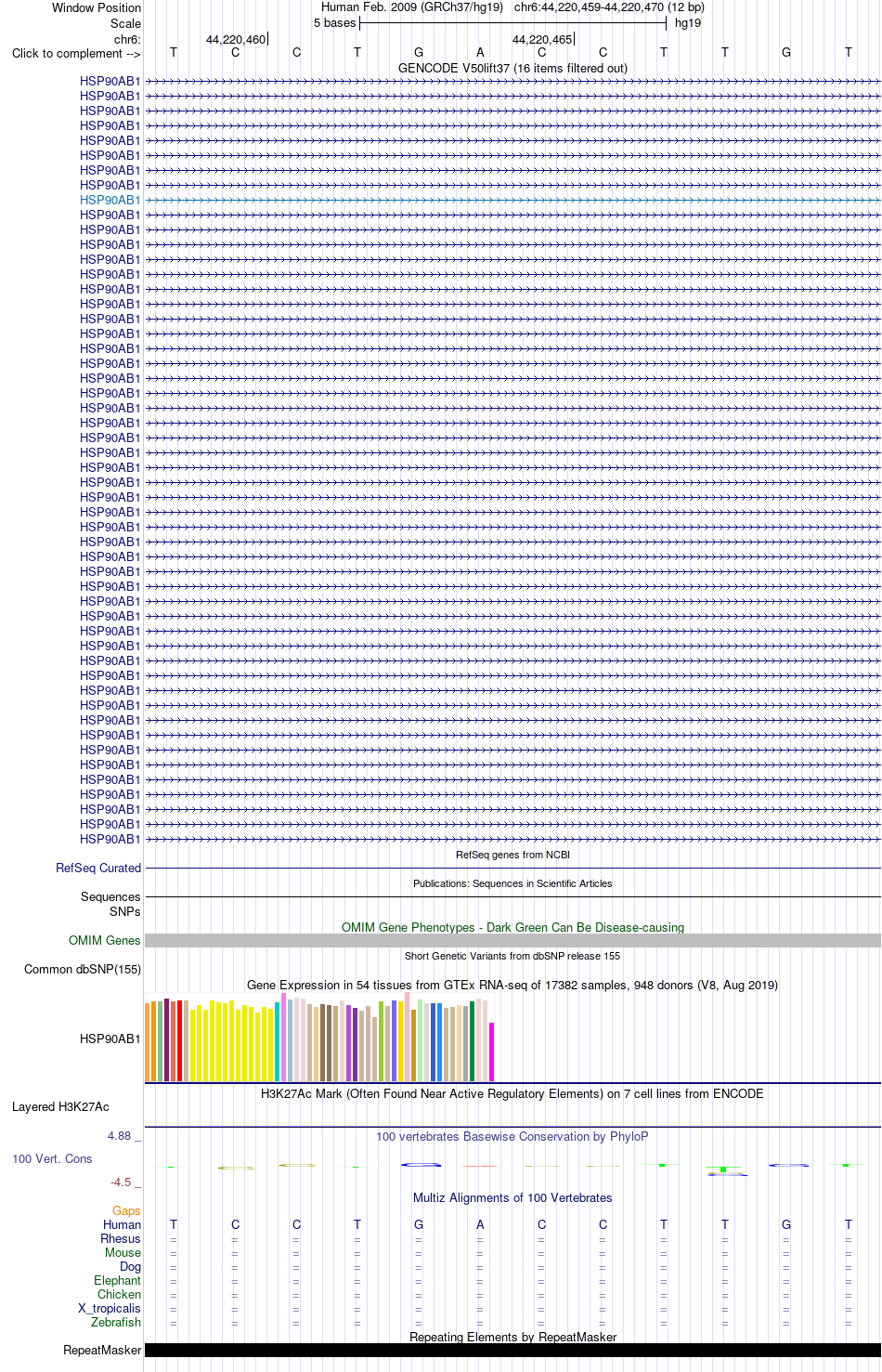Click the Mouse species label
This screenshot has width=882, height=1372.
point(123,1252)
